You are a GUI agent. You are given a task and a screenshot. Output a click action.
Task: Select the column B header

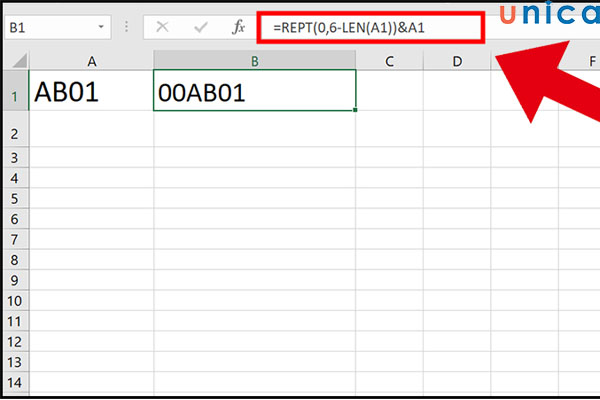pyautogui.click(x=255, y=62)
